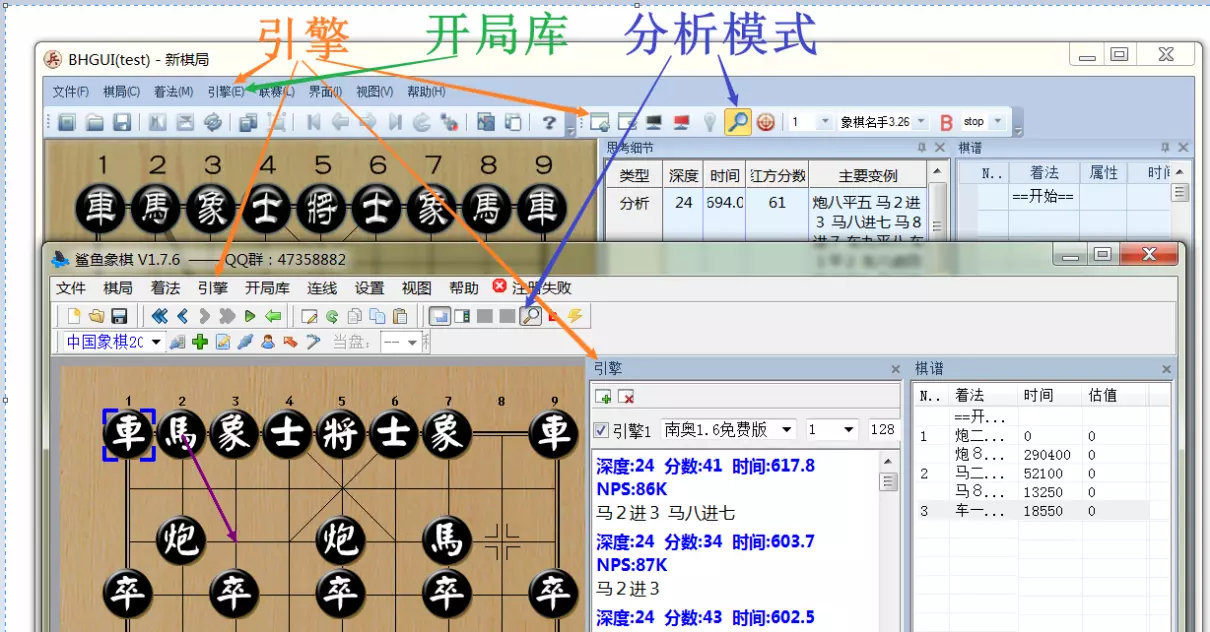Click the clipboard paste icon in 鲨鱼象棋
The image size is (1210, 632).
399,315
